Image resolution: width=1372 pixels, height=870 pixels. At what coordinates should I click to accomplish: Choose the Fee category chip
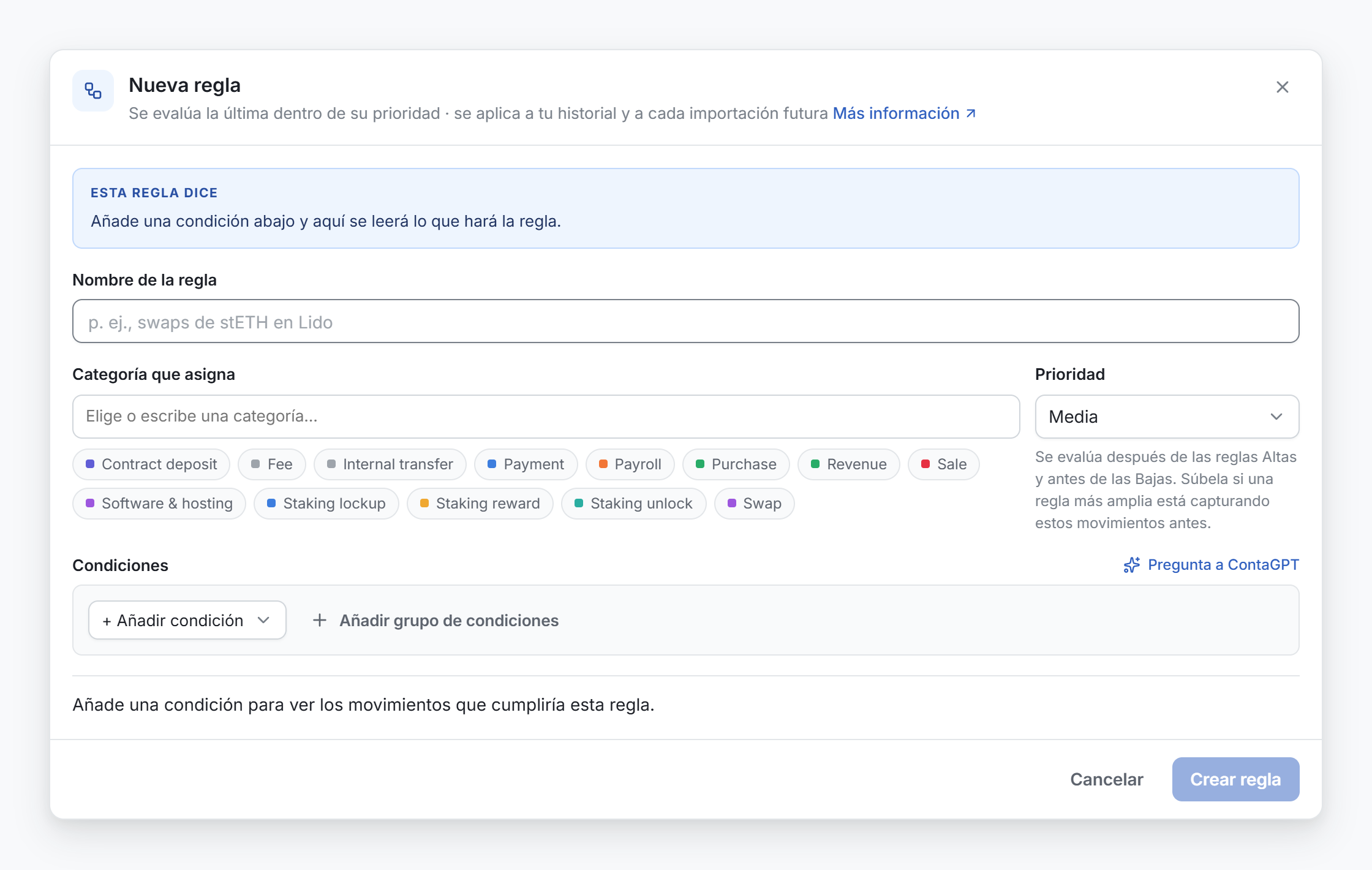coord(272,464)
